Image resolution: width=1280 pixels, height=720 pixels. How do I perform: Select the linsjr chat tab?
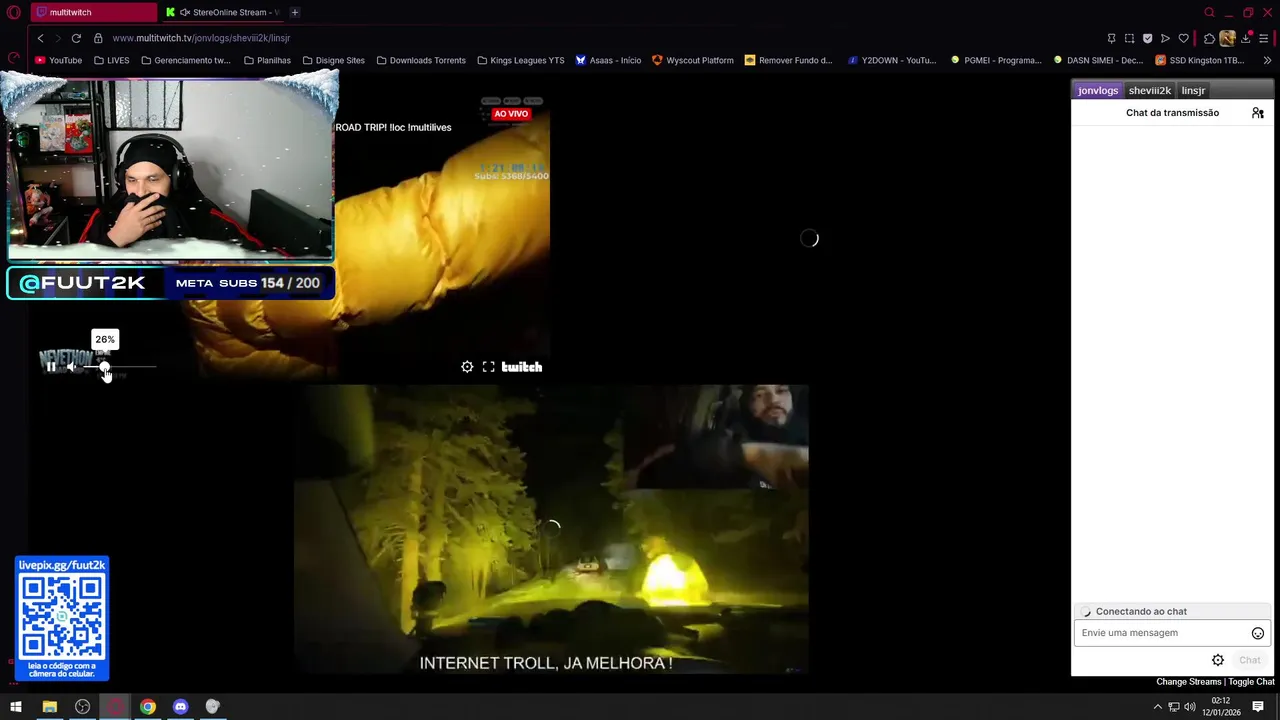tap(1193, 90)
